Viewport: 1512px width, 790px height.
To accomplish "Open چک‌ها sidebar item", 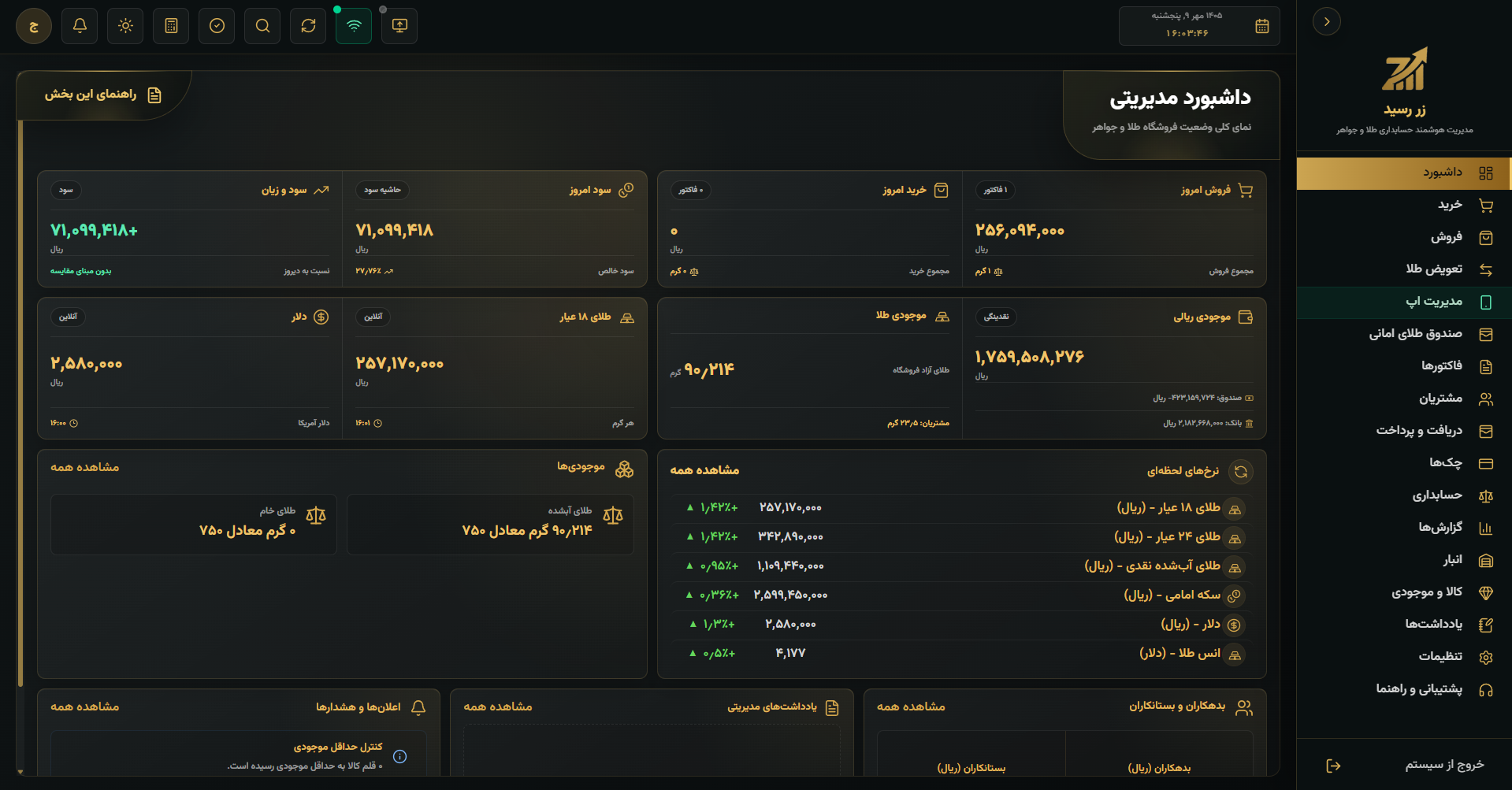I will pyautogui.click(x=1404, y=464).
